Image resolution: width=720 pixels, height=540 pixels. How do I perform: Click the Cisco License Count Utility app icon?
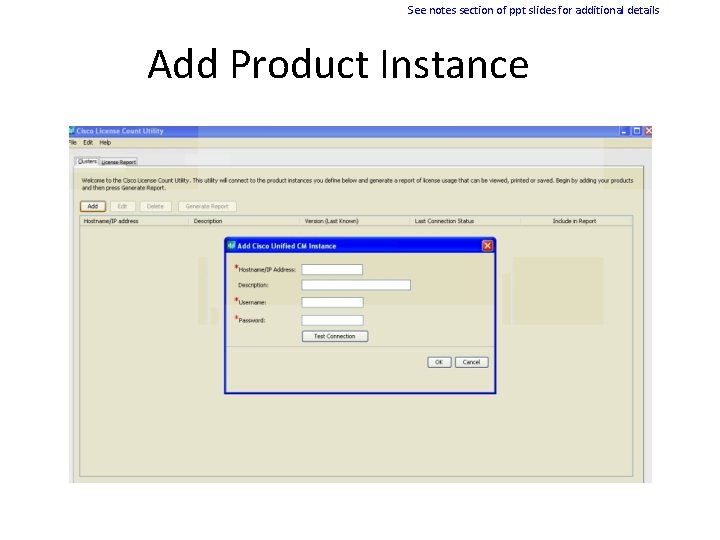[72, 131]
